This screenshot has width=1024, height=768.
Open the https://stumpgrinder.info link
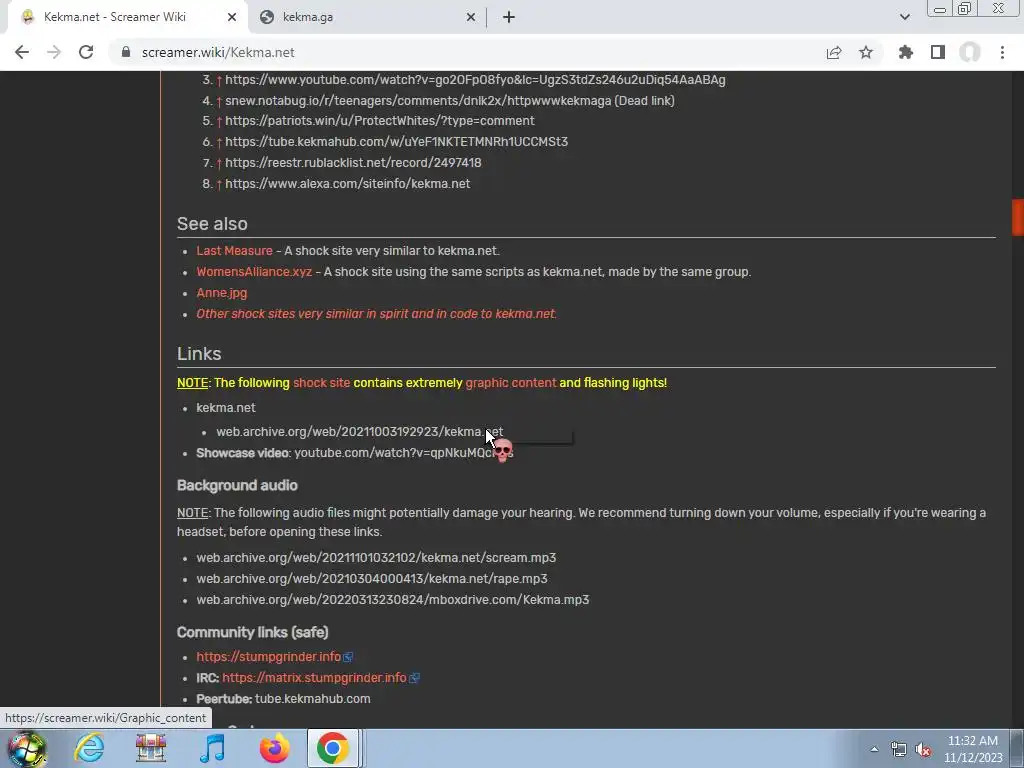coord(268,657)
